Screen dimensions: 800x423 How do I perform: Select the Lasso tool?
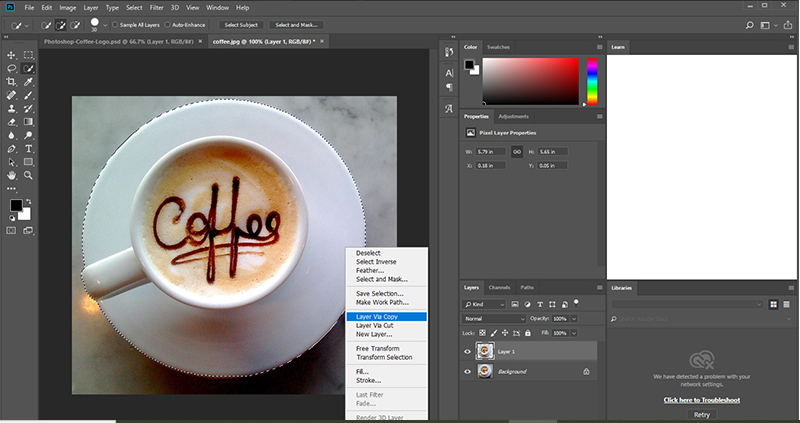(x=11, y=68)
